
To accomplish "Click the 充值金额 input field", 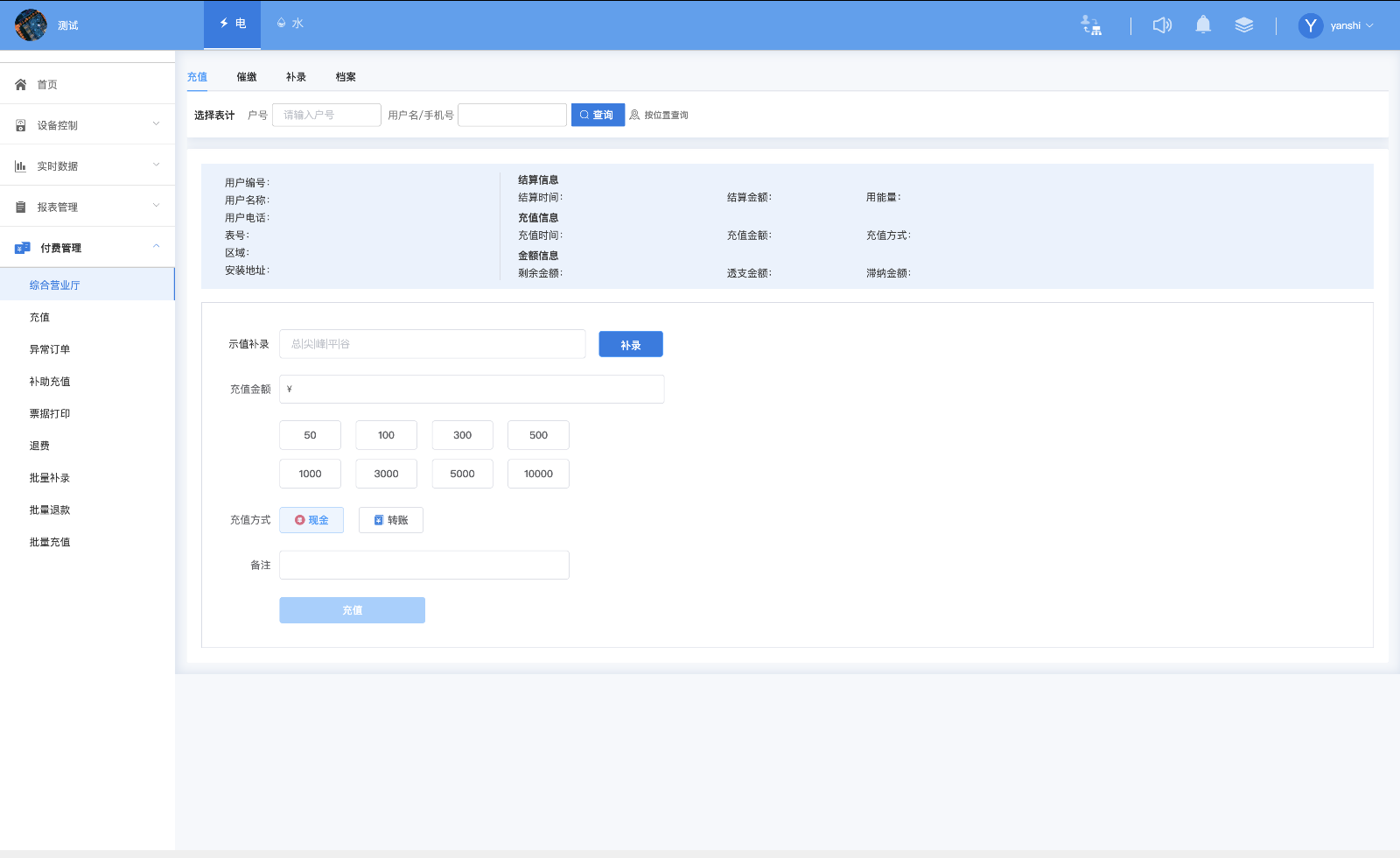I will click(472, 390).
